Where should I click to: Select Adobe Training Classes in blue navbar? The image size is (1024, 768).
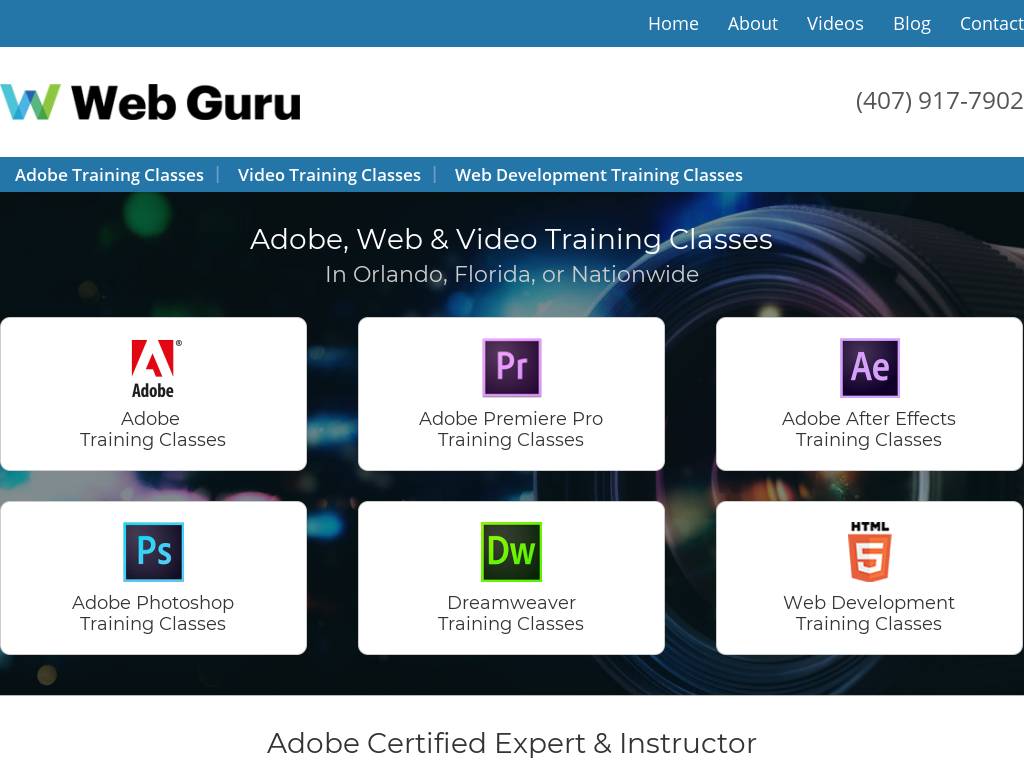point(109,175)
